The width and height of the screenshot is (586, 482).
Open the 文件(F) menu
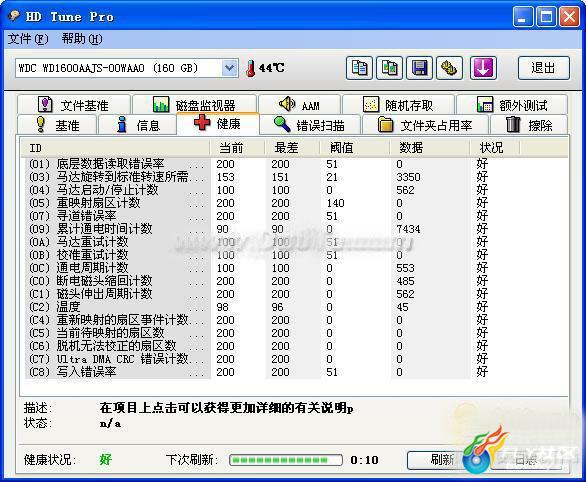[x=28, y=38]
